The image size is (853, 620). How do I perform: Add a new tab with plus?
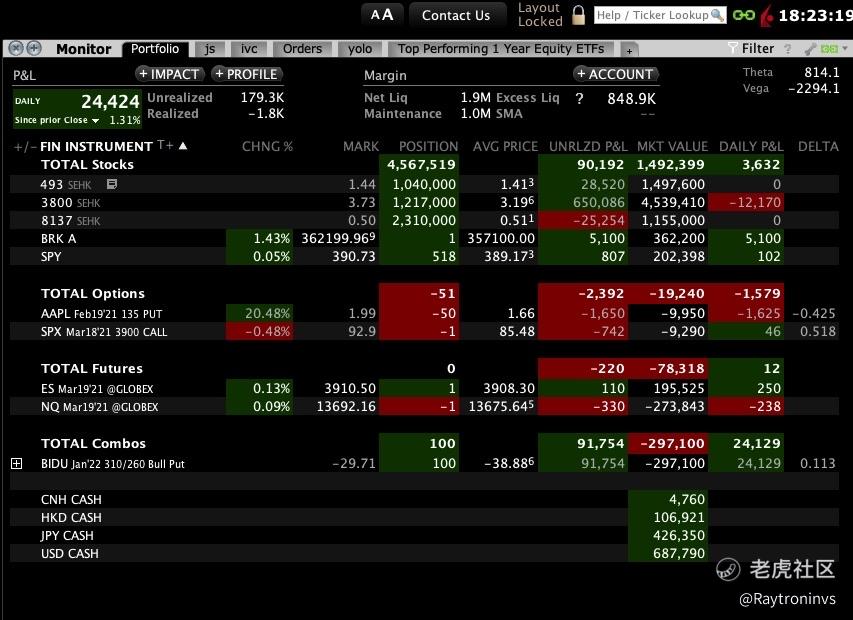coord(629,51)
